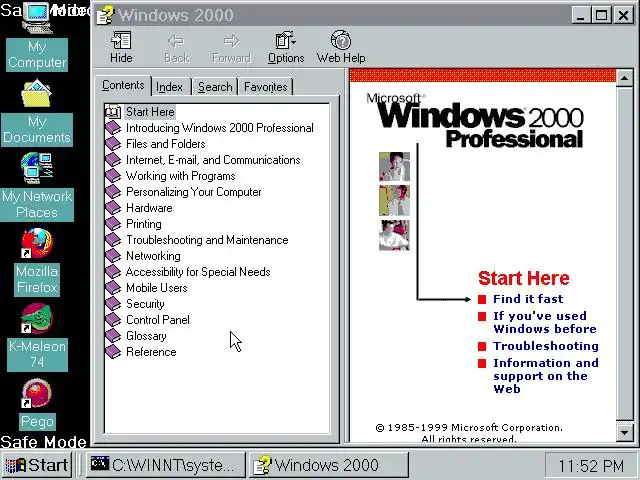
Task: Click help pane scrollbar up arrow
Action: pos(625,78)
